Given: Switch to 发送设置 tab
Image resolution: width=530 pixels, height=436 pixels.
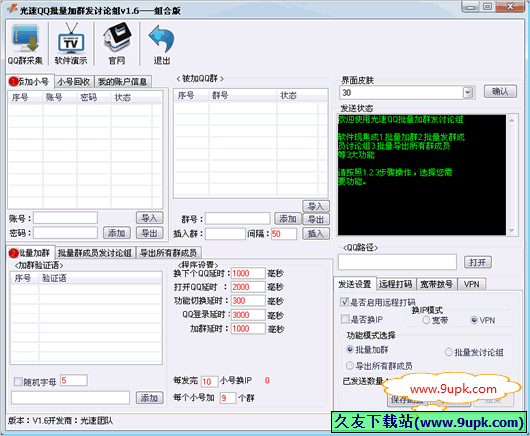Looking at the screenshot, I should coord(355,284).
